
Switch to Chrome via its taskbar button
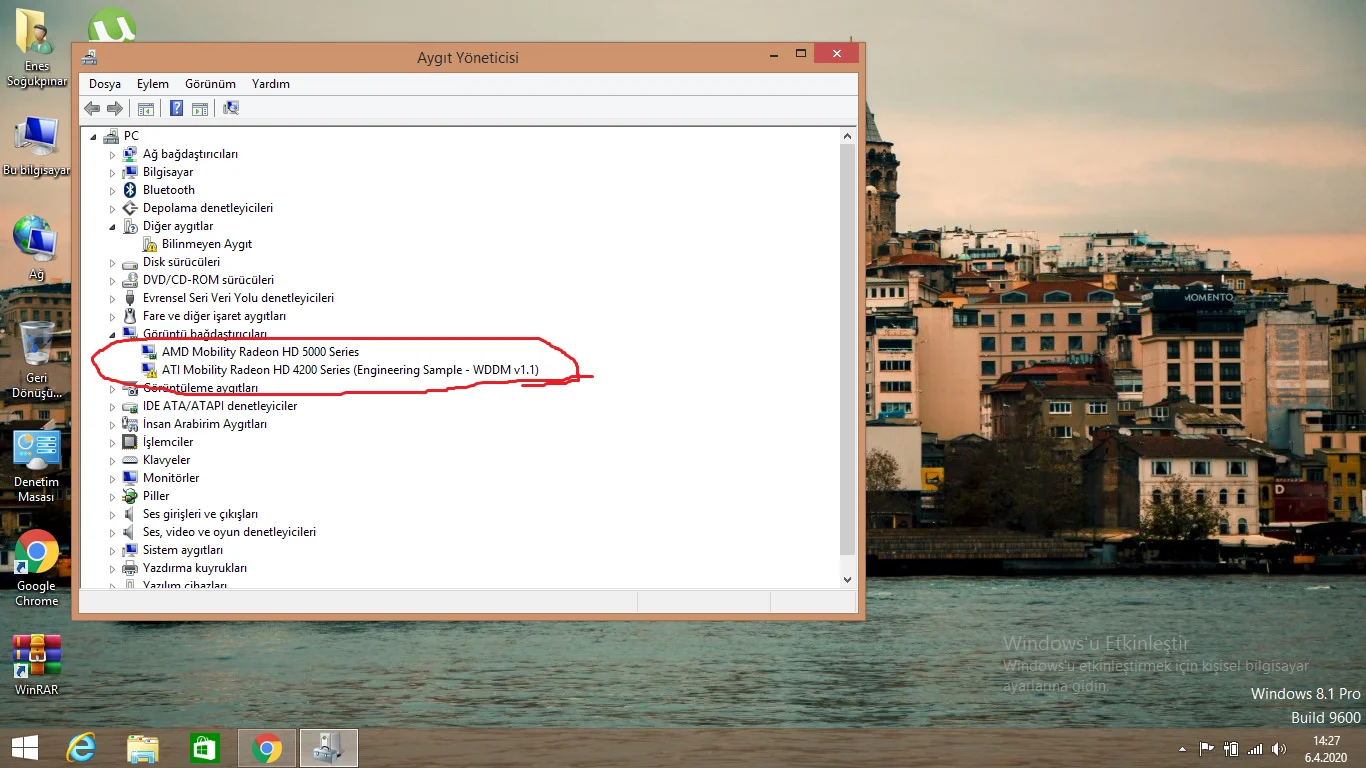click(x=267, y=748)
